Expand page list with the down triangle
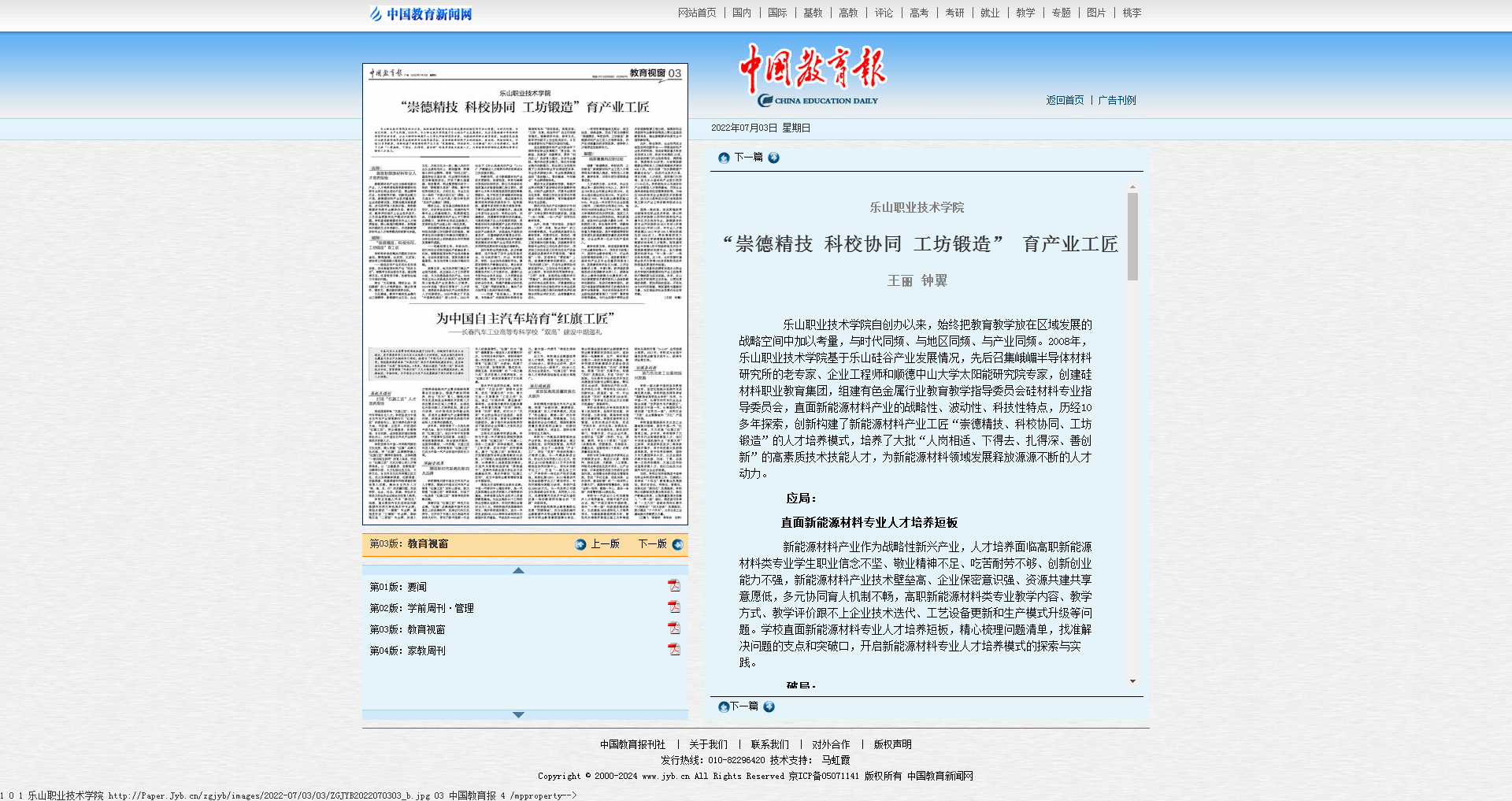 point(518,714)
